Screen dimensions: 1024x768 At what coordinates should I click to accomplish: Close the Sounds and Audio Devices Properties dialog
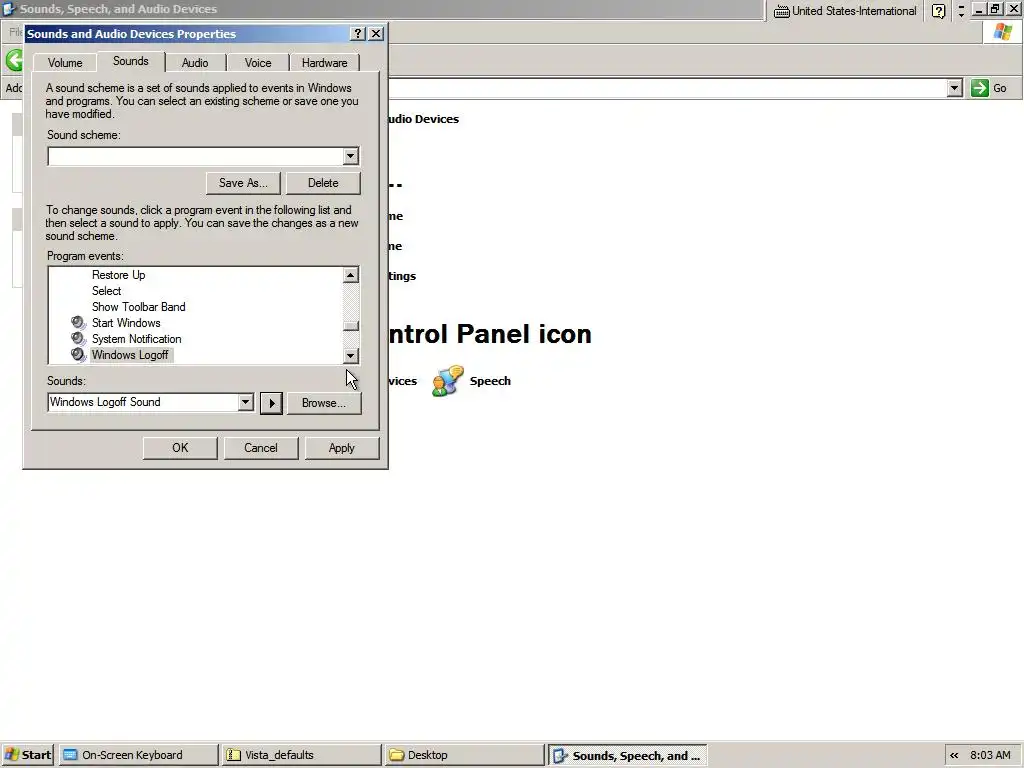(x=376, y=33)
